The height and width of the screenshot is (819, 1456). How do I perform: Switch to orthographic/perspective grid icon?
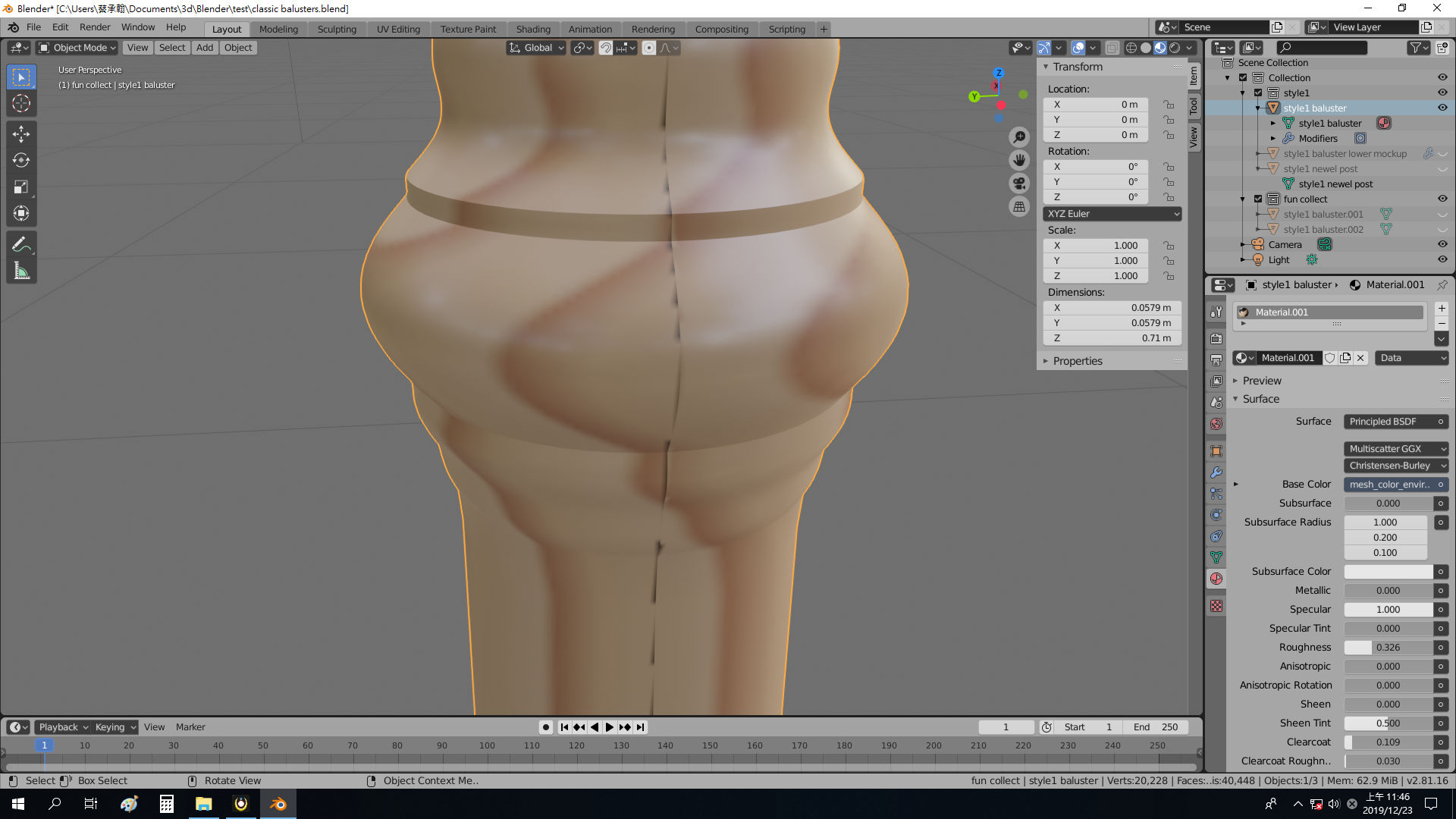[x=1019, y=206]
